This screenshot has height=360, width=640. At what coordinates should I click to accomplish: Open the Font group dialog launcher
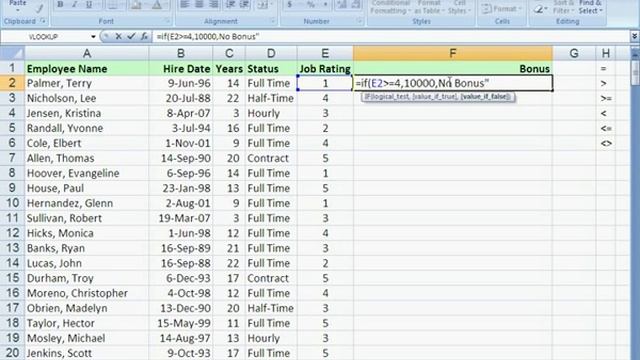pos(167,21)
